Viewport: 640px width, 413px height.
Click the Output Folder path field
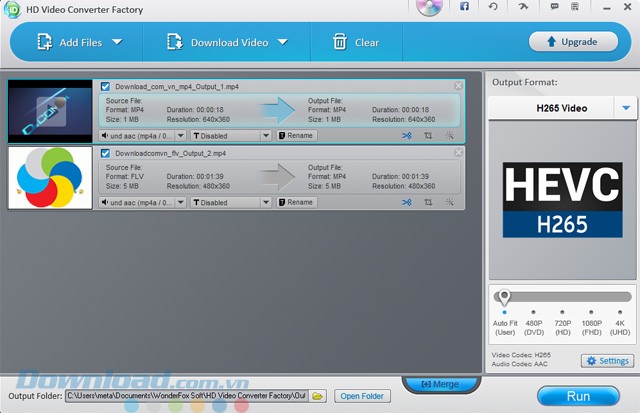(187, 396)
